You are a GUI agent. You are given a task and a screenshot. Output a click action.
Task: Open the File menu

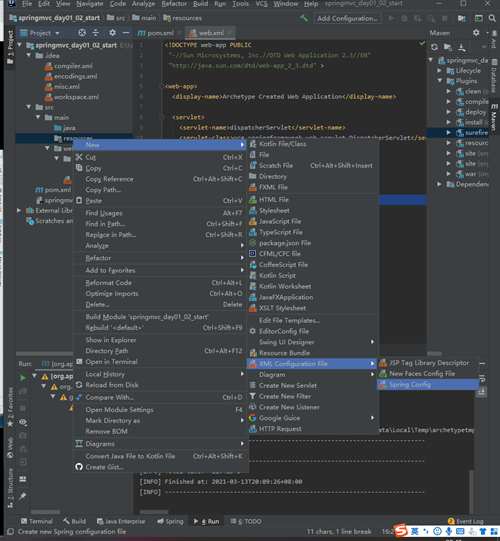tap(27, 4)
